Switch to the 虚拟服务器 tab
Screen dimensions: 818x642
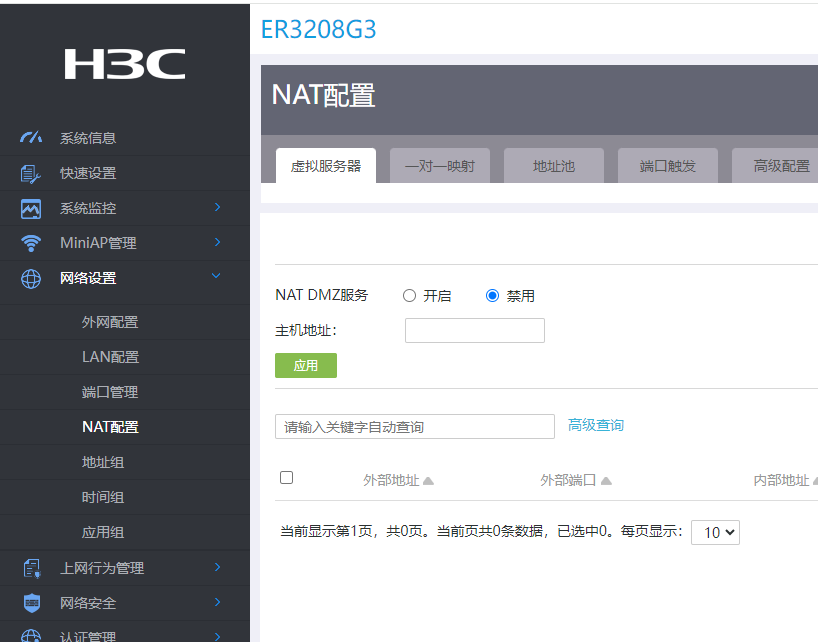326,166
